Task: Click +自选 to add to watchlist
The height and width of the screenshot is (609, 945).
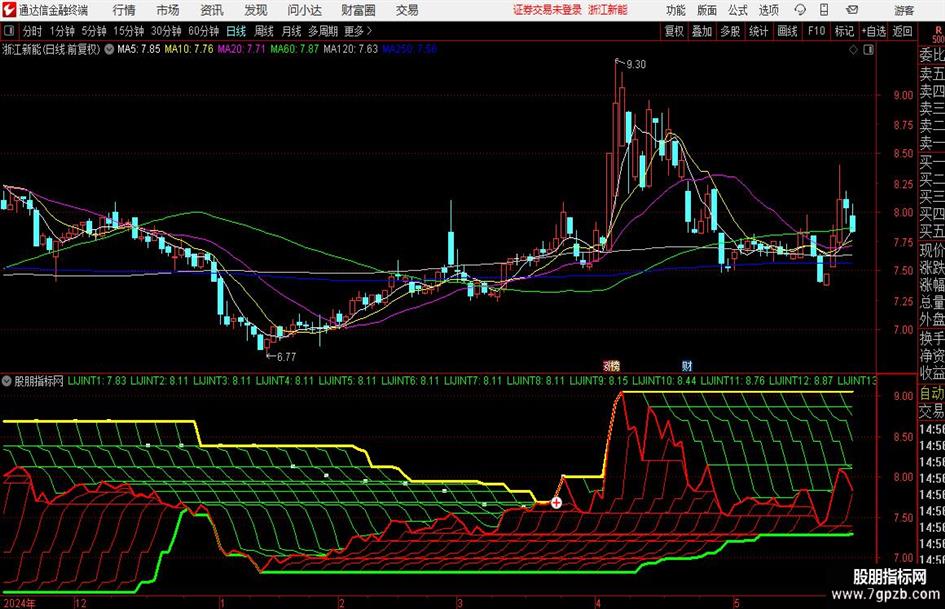Action: pyautogui.click(x=874, y=31)
